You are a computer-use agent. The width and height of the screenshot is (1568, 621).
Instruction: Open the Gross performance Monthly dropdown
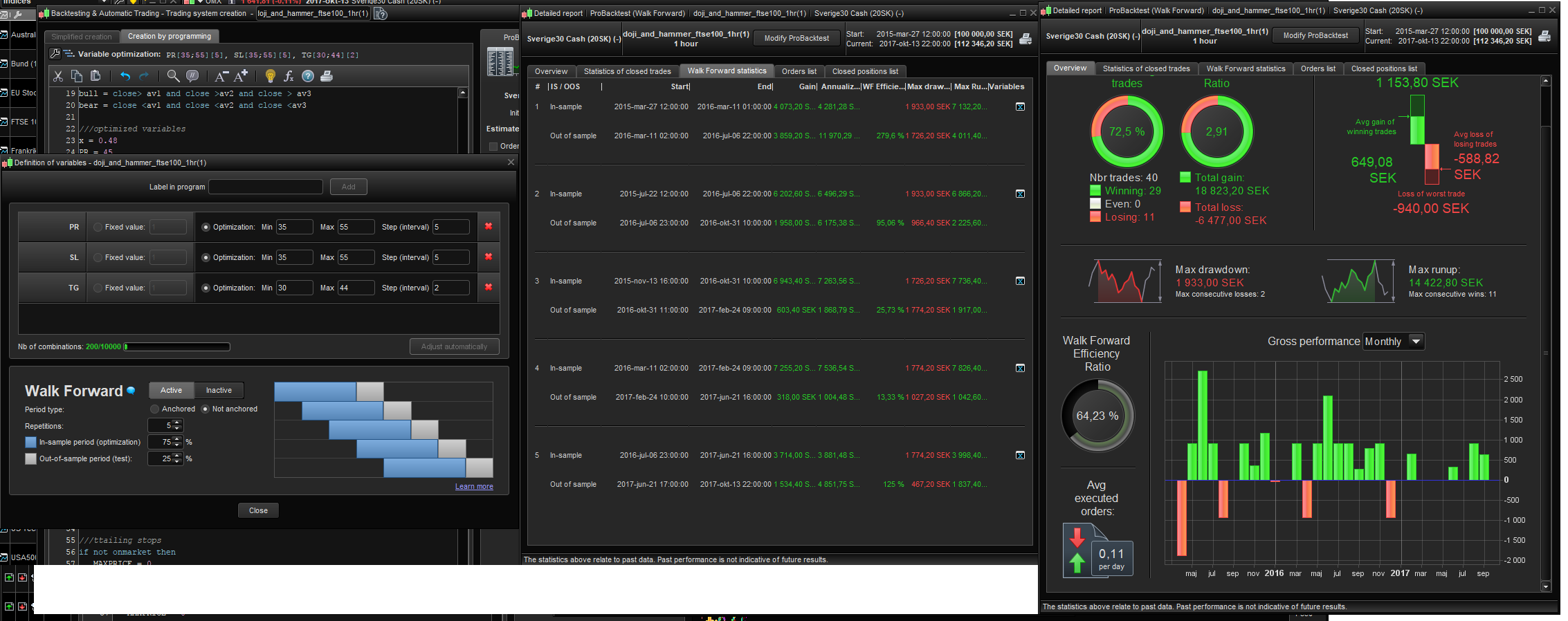click(x=1394, y=342)
